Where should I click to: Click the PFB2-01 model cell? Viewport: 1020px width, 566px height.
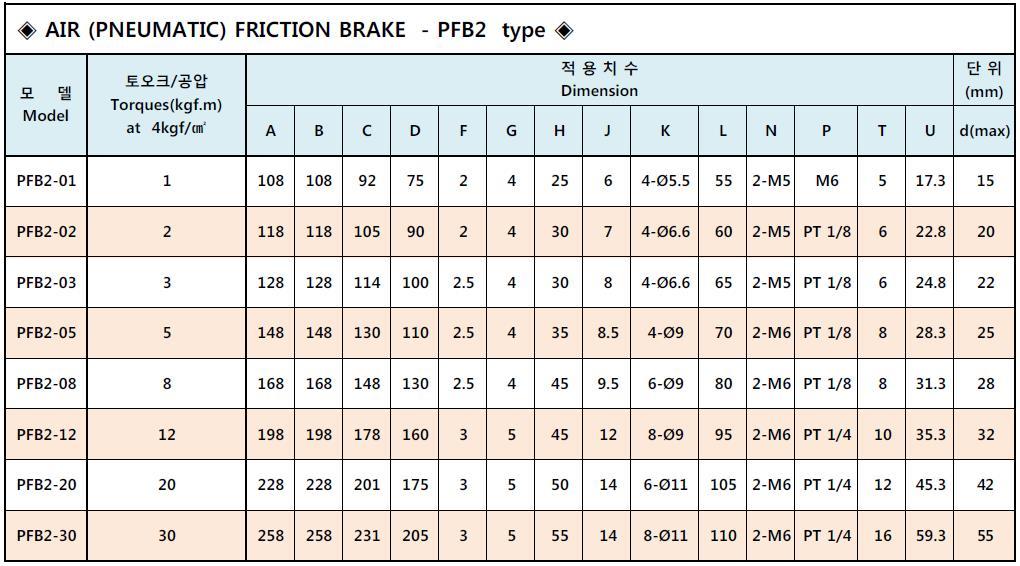(46, 181)
